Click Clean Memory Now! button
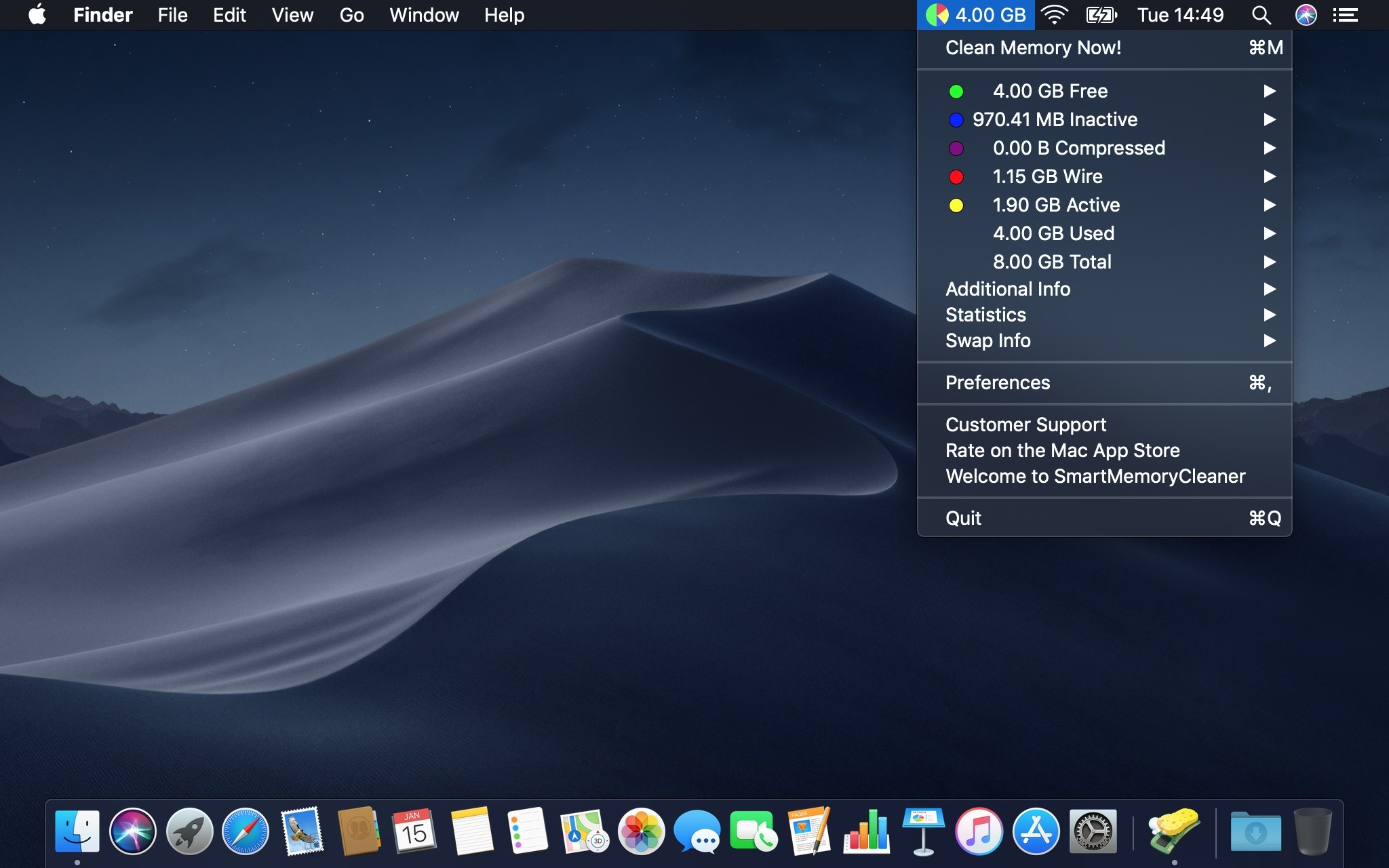Viewport: 1389px width, 868px height. click(1034, 47)
